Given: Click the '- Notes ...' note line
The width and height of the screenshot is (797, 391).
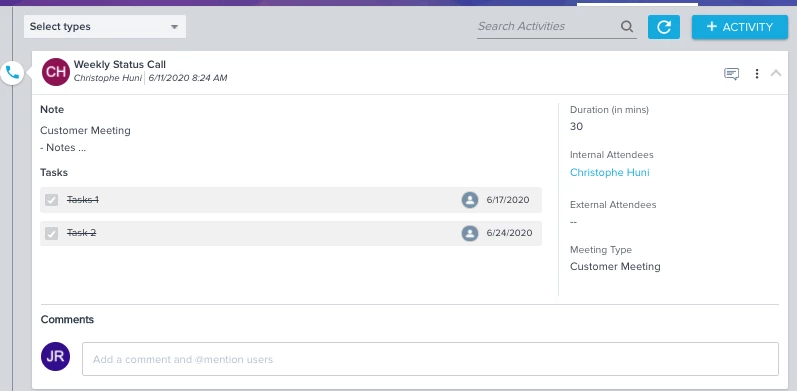Looking at the screenshot, I should [63, 148].
